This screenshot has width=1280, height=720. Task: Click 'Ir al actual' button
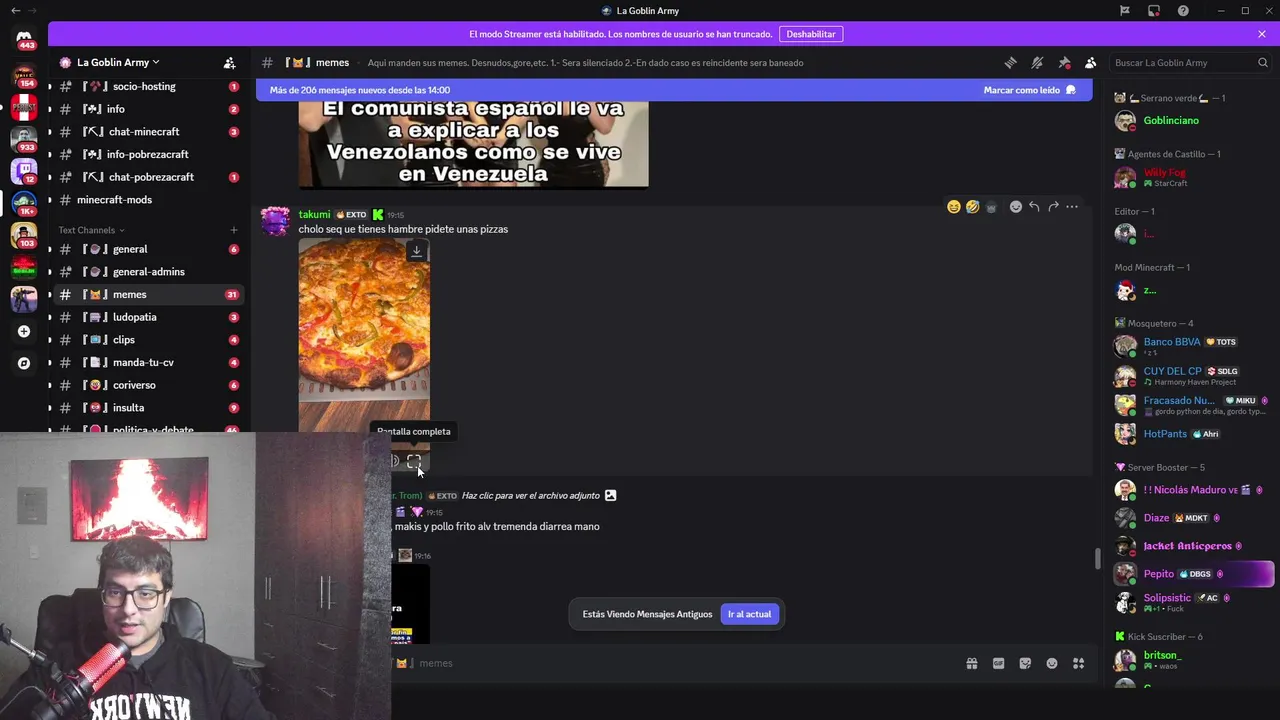tap(749, 614)
